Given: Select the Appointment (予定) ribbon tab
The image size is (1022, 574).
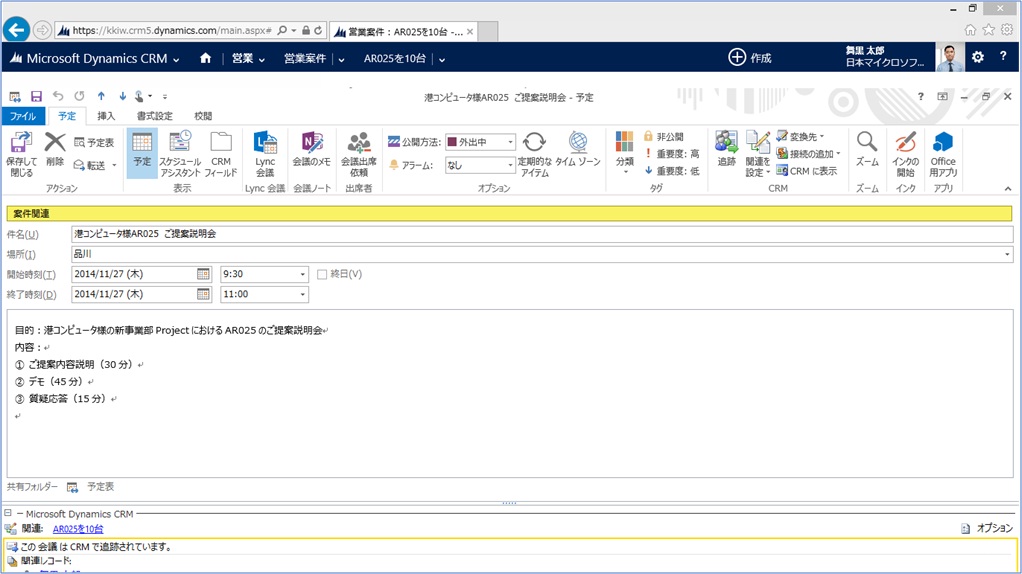Looking at the screenshot, I should (66, 116).
